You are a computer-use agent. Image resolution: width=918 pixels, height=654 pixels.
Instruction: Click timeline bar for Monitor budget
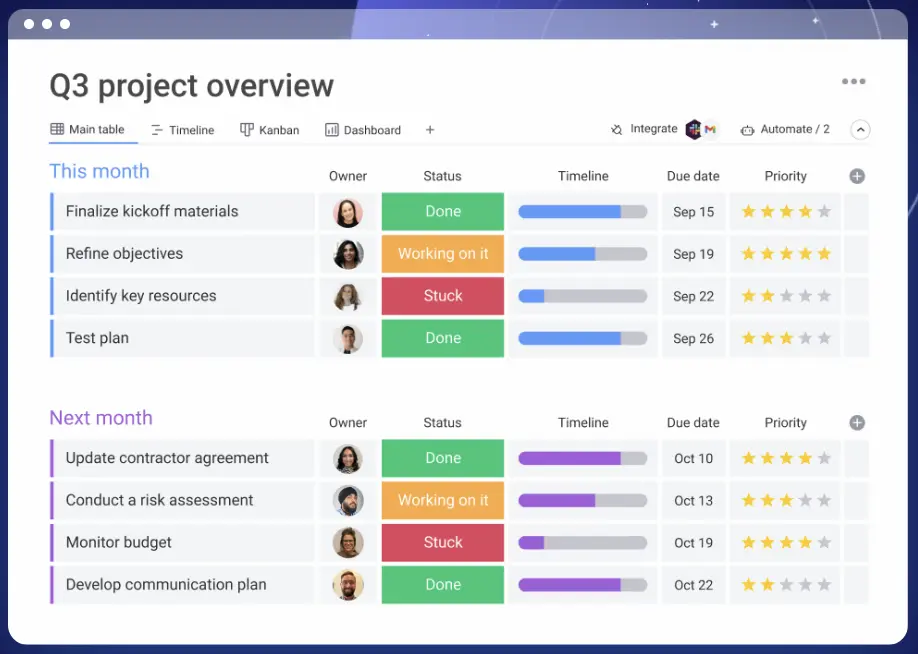(583, 542)
